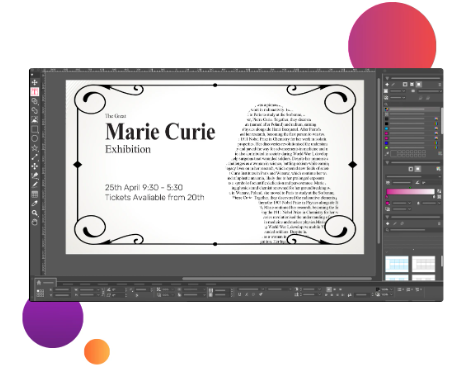Select the Oval Box tool

[x=35, y=138]
